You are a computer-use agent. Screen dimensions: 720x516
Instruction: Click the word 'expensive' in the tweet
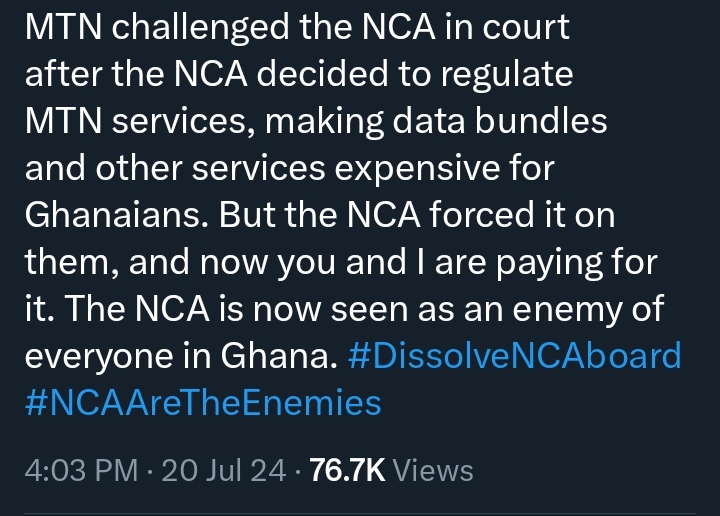[417, 169]
